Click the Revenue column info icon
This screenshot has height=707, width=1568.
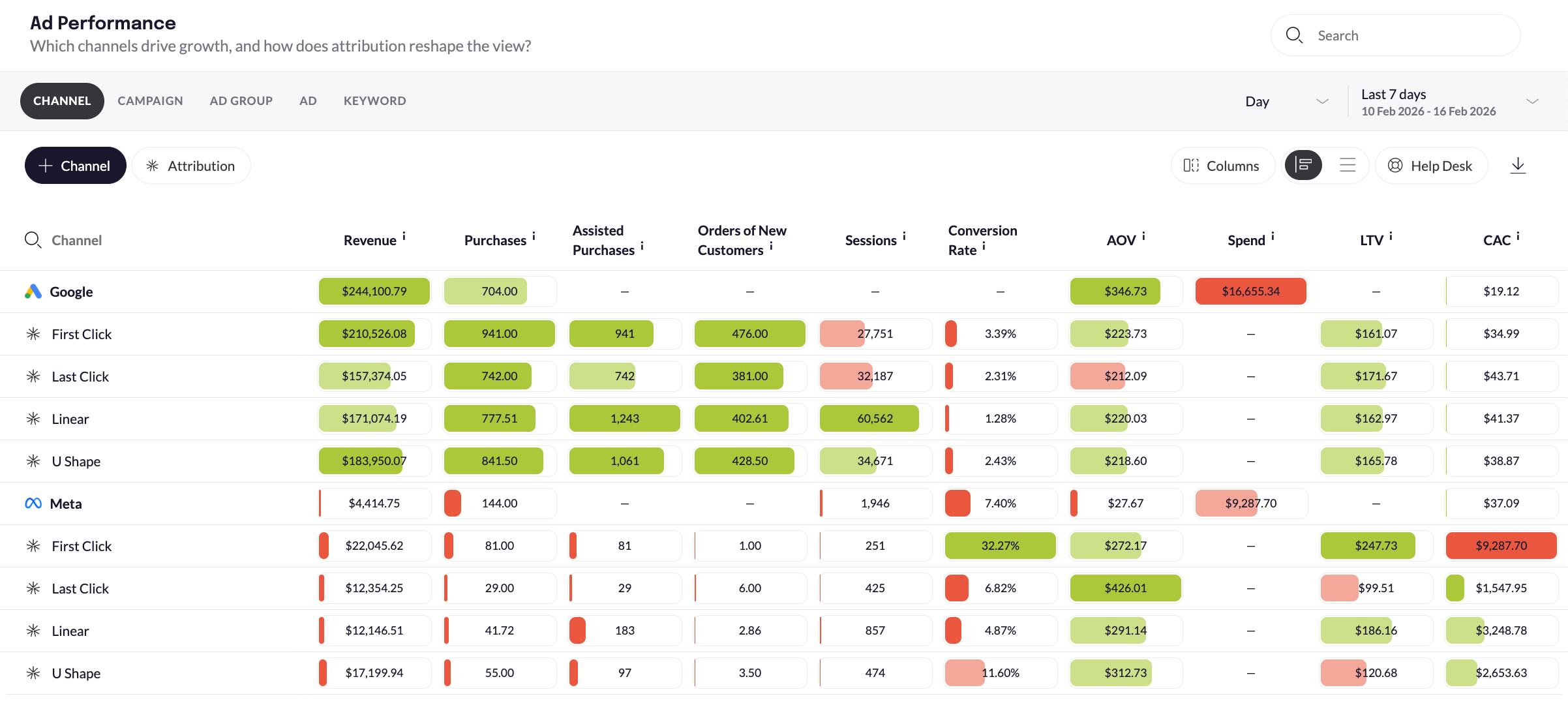point(404,236)
